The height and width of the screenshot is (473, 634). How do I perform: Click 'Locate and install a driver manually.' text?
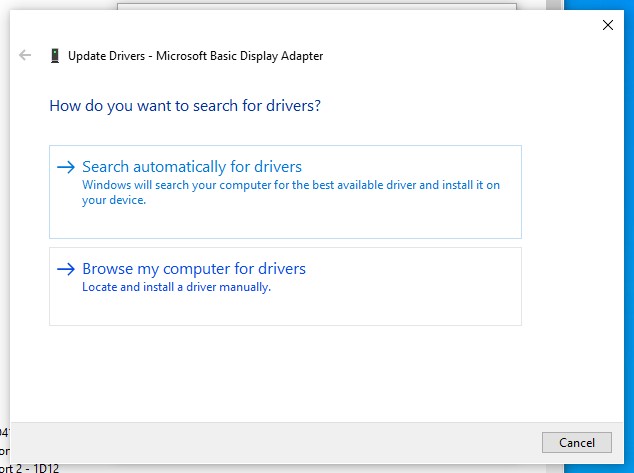176,287
